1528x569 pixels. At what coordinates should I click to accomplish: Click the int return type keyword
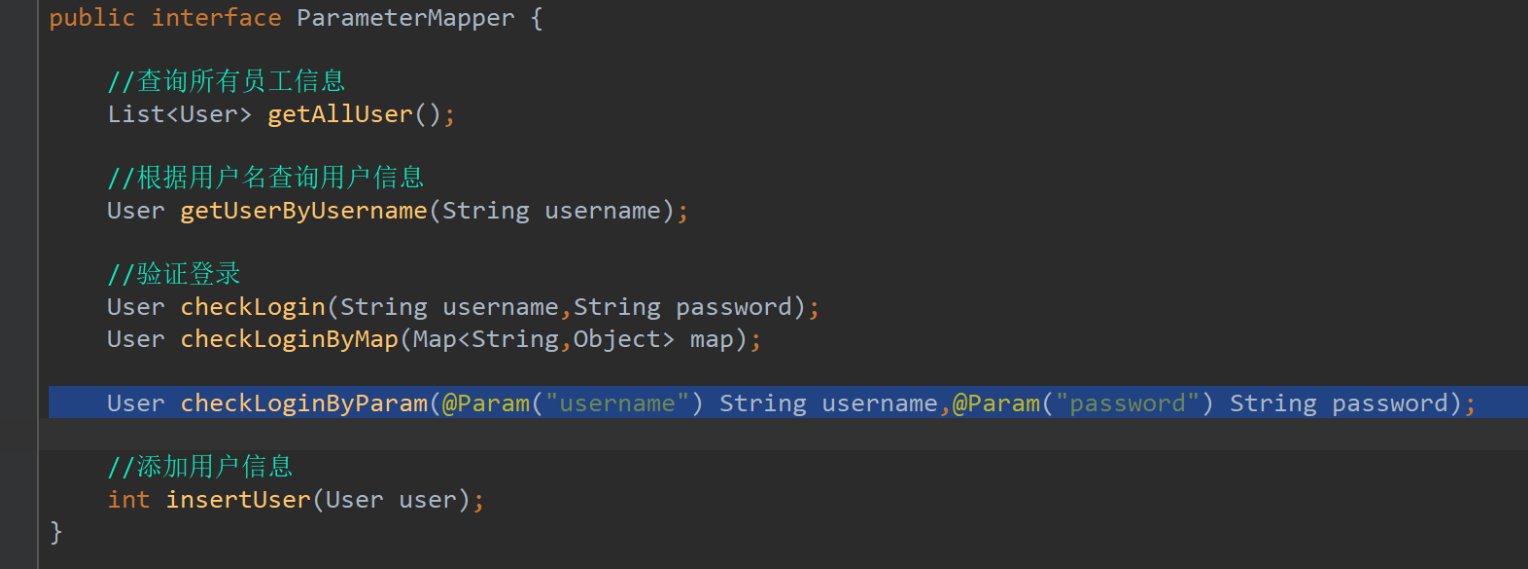(129, 499)
